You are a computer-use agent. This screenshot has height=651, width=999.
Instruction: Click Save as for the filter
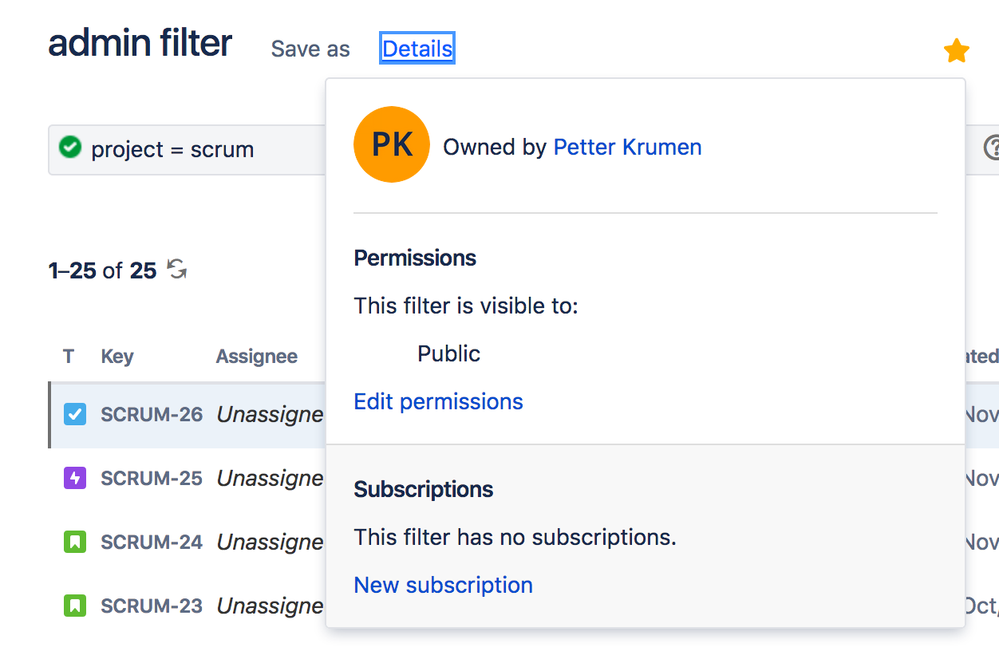310,49
